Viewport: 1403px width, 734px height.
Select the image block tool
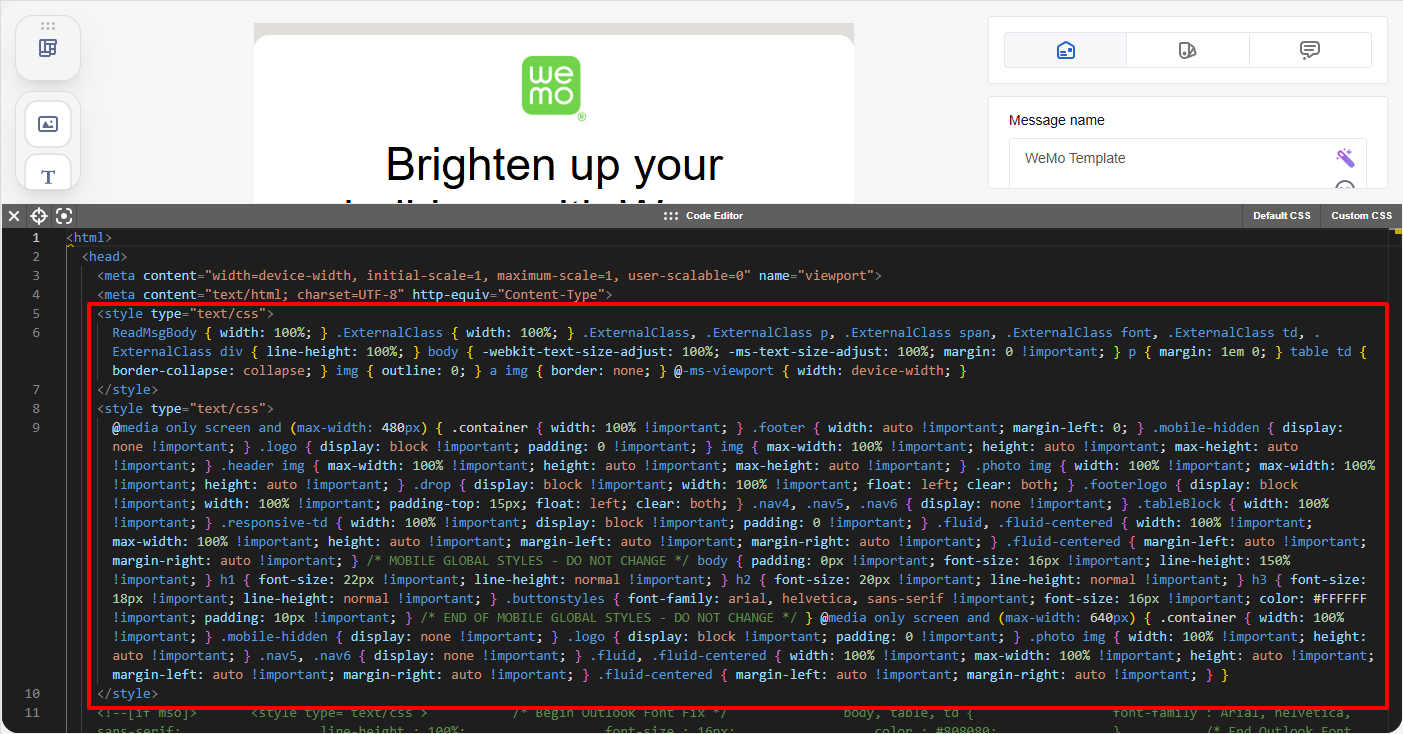48,124
